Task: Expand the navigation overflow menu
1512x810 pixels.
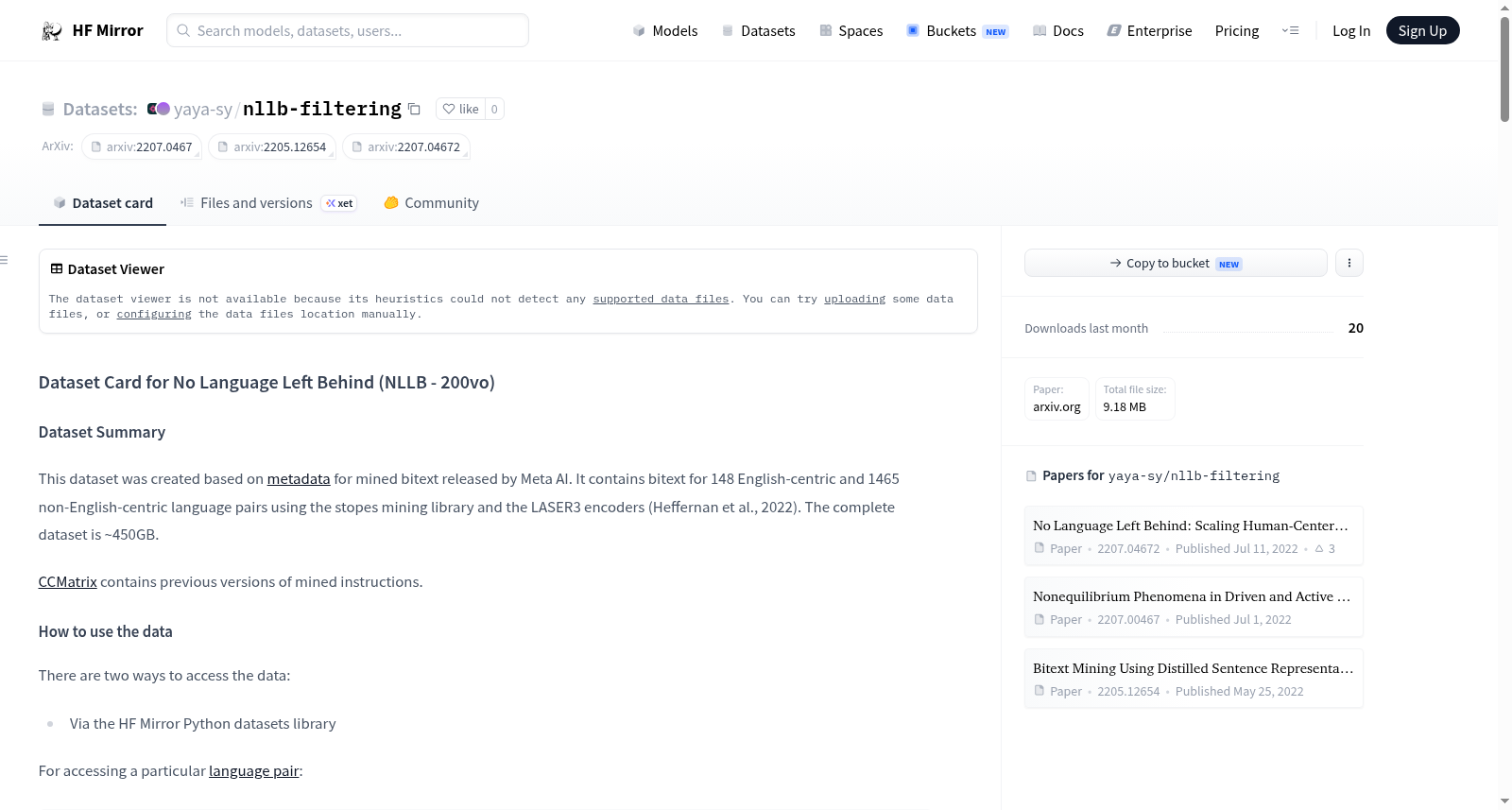Action: coord(1290,30)
